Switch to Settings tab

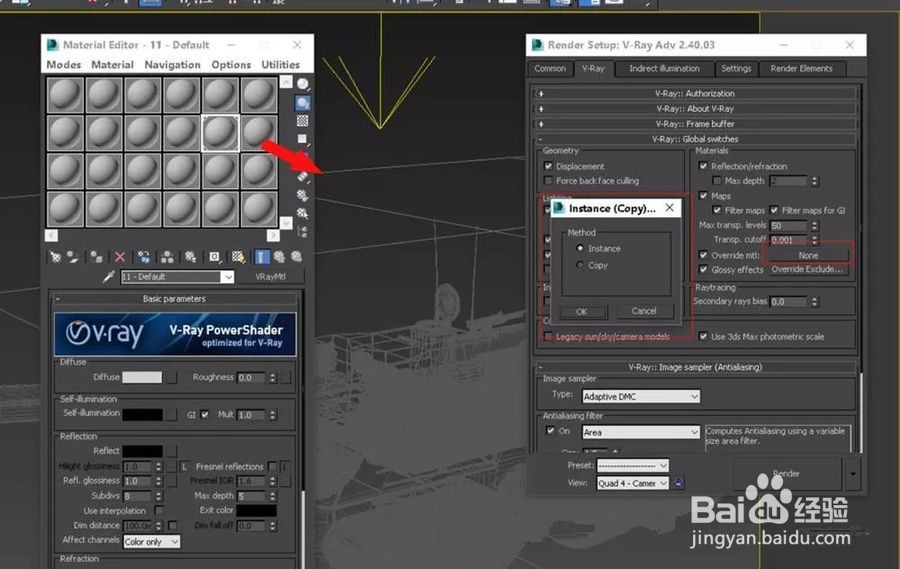click(x=736, y=68)
